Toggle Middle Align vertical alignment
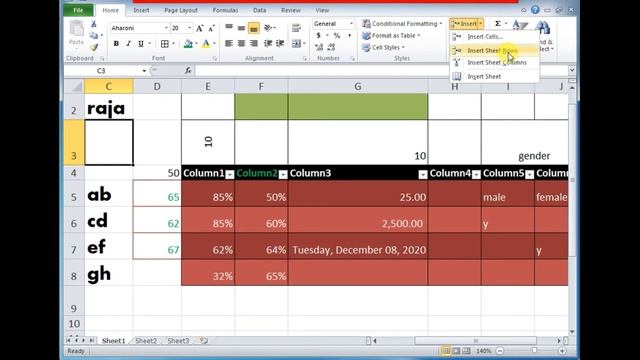The image size is (640, 360). point(241,27)
